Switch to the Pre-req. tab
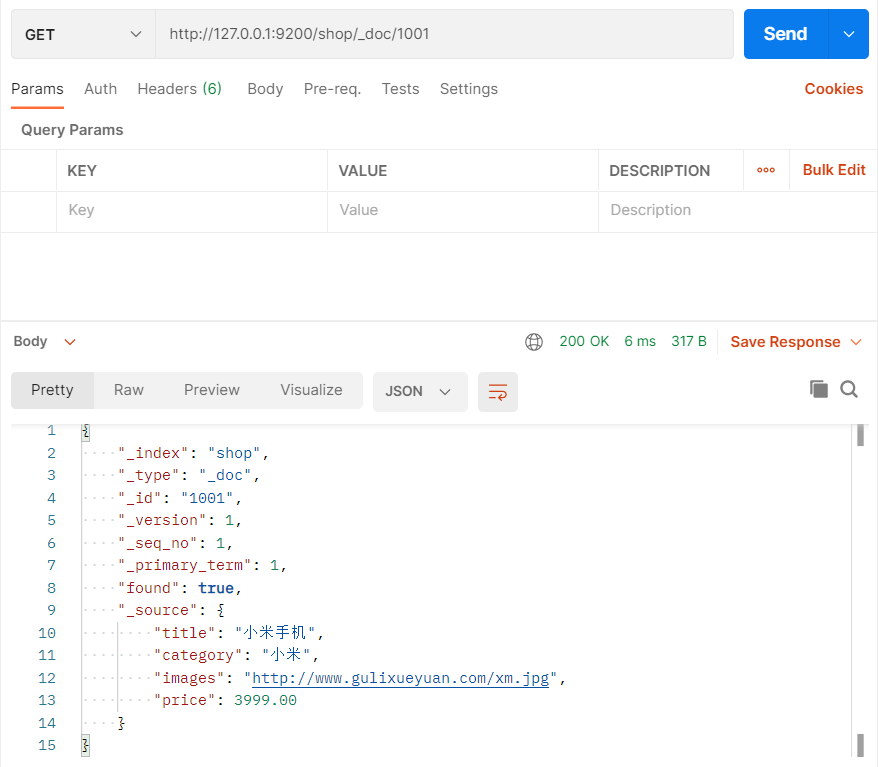Viewport: 878px width, 767px height. [x=333, y=89]
